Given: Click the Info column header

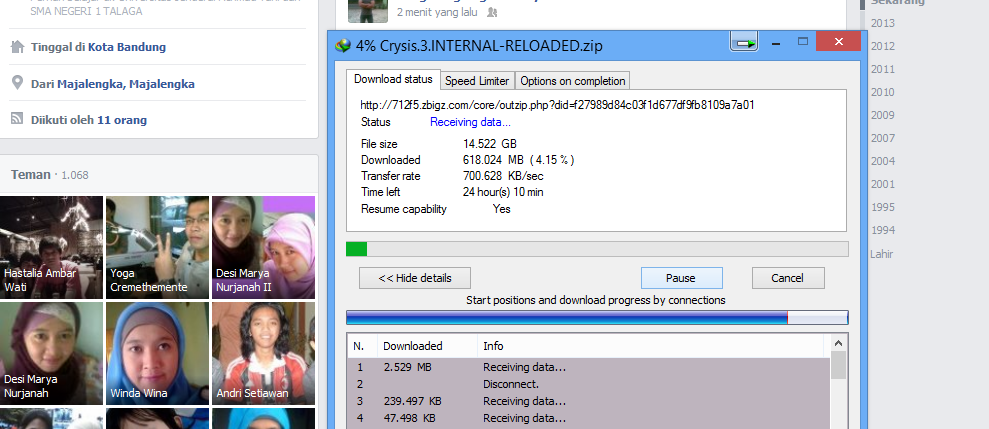Looking at the screenshot, I should (650, 346).
